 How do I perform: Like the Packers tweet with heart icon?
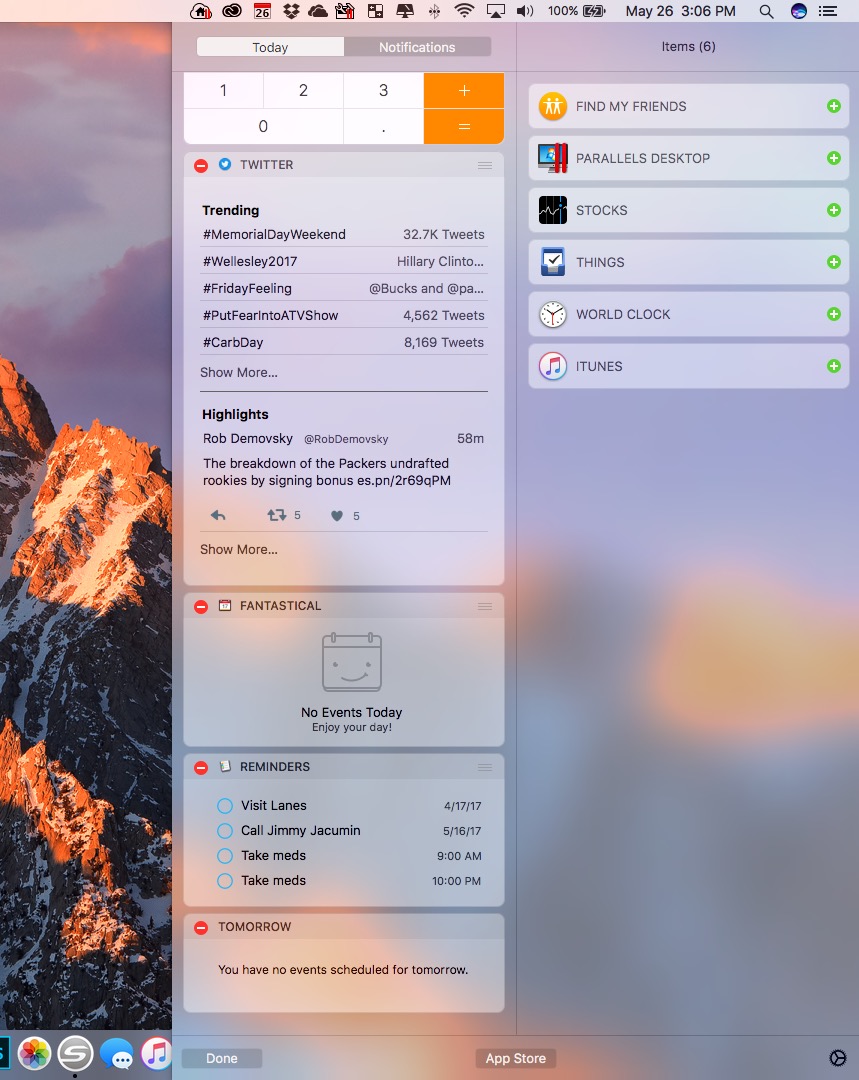pyautogui.click(x=337, y=516)
